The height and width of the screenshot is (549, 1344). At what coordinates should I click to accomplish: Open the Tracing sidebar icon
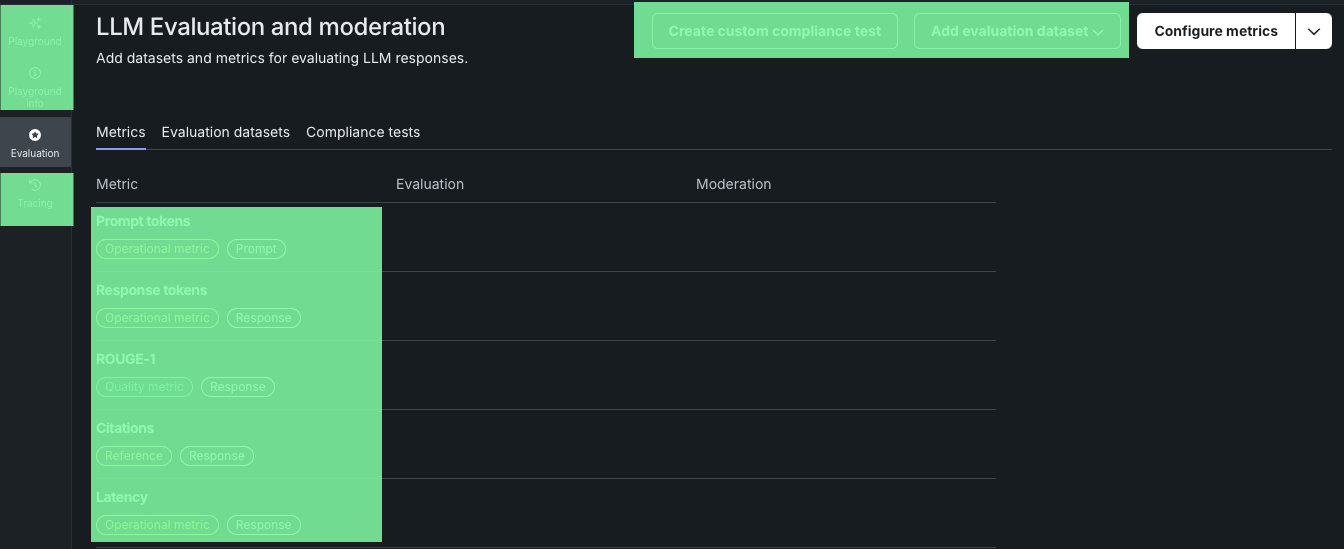click(35, 193)
